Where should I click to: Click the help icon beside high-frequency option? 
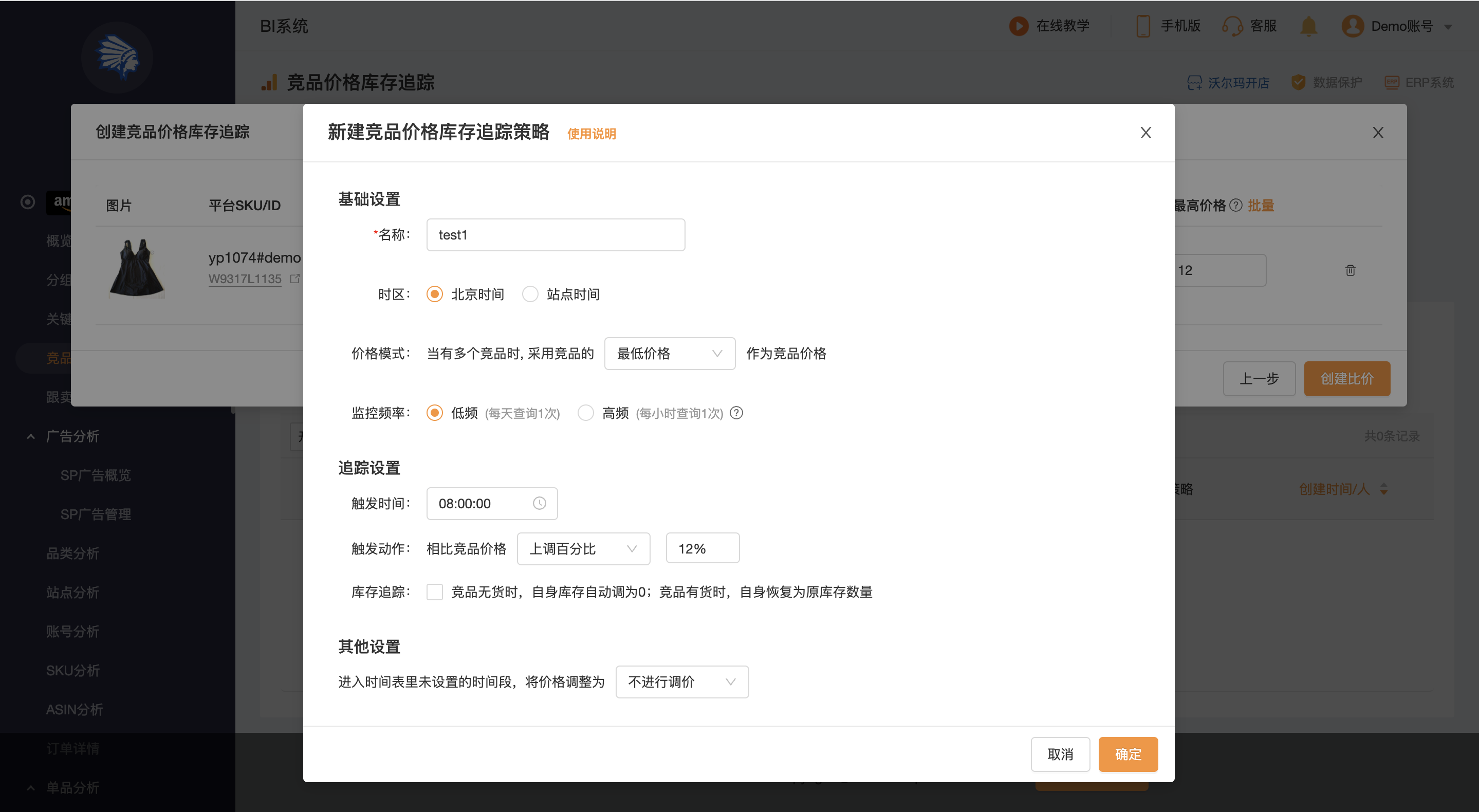[x=736, y=413]
